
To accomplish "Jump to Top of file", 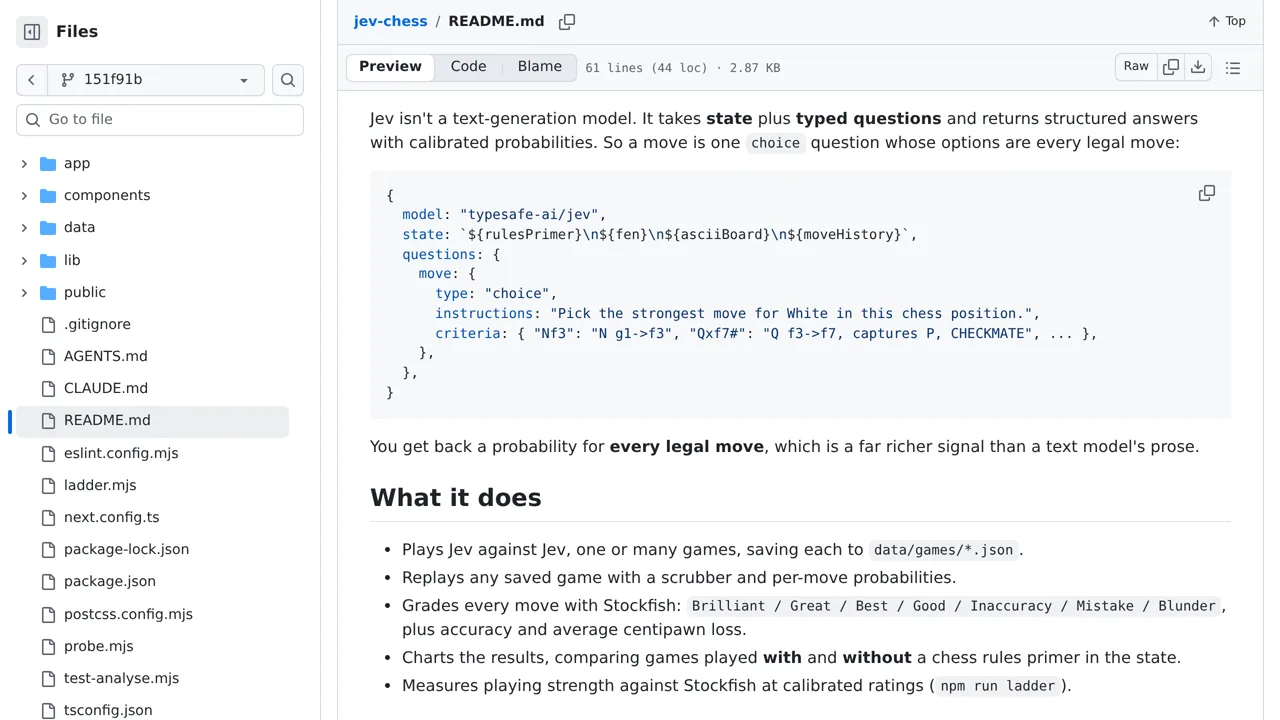I will (1226, 21).
